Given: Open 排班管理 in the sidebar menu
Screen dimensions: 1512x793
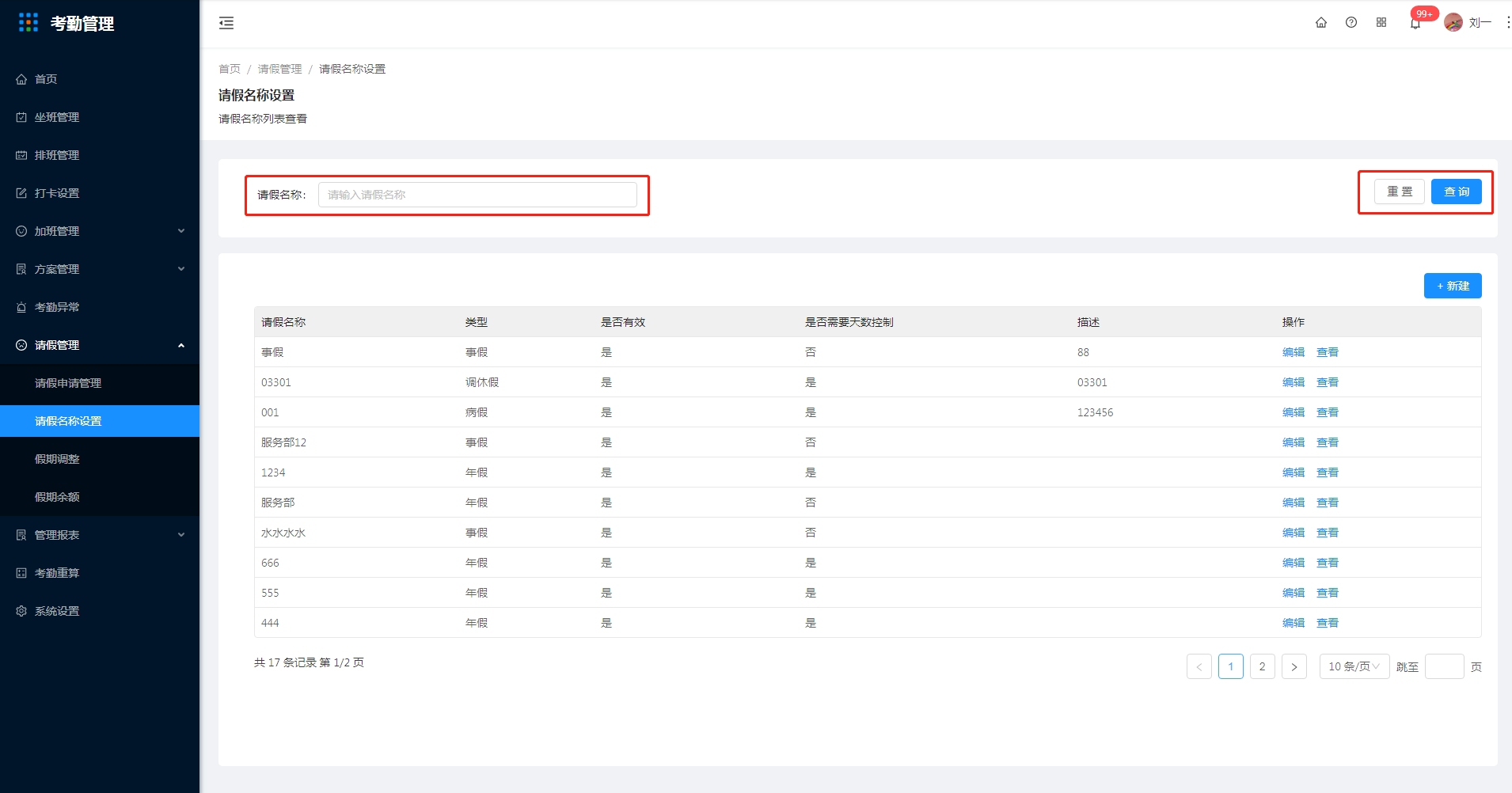Looking at the screenshot, I should point(100,155).
